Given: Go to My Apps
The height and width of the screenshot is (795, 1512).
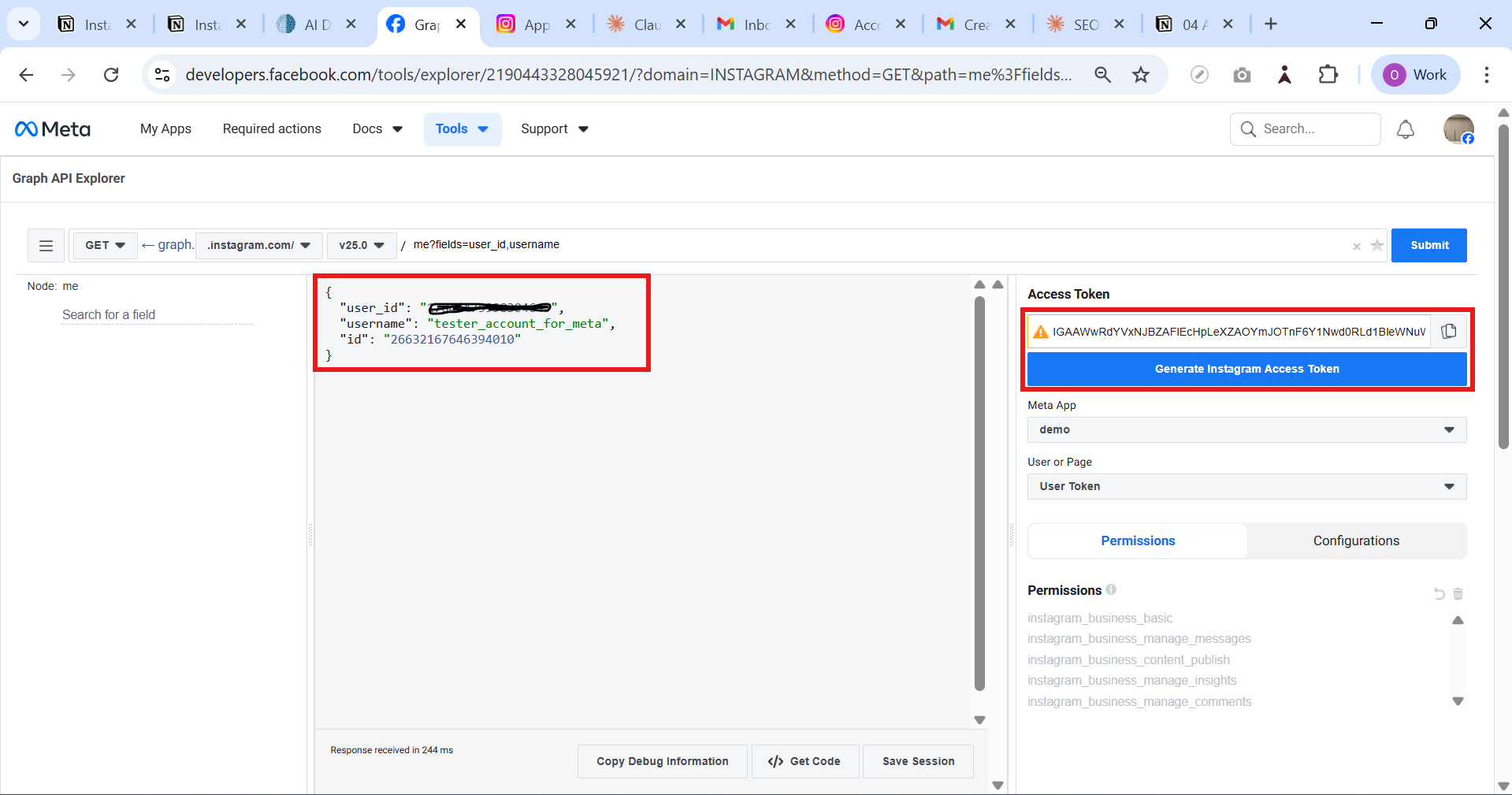Looking at the screenshot, I should [165, 129].
